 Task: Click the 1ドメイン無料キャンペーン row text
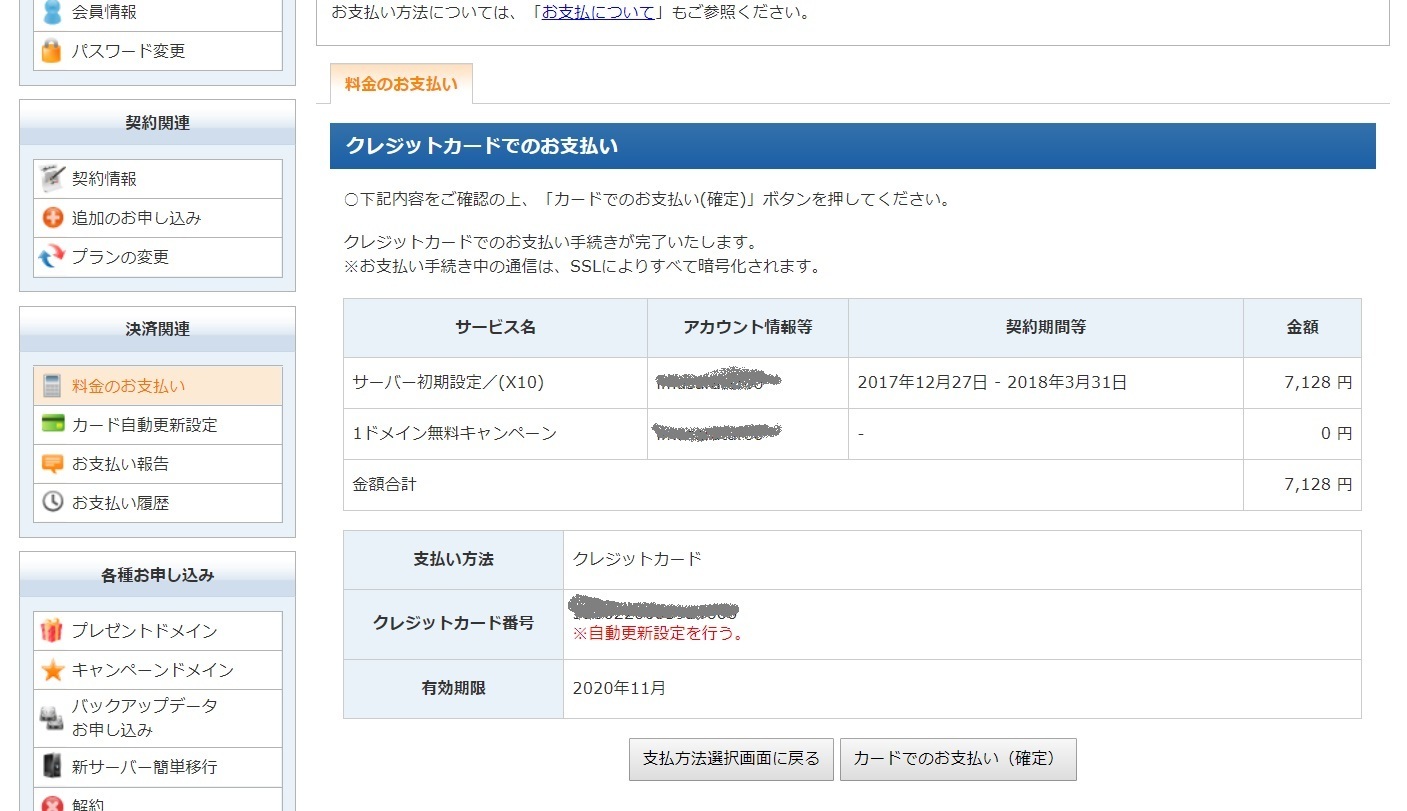[454, 433]
